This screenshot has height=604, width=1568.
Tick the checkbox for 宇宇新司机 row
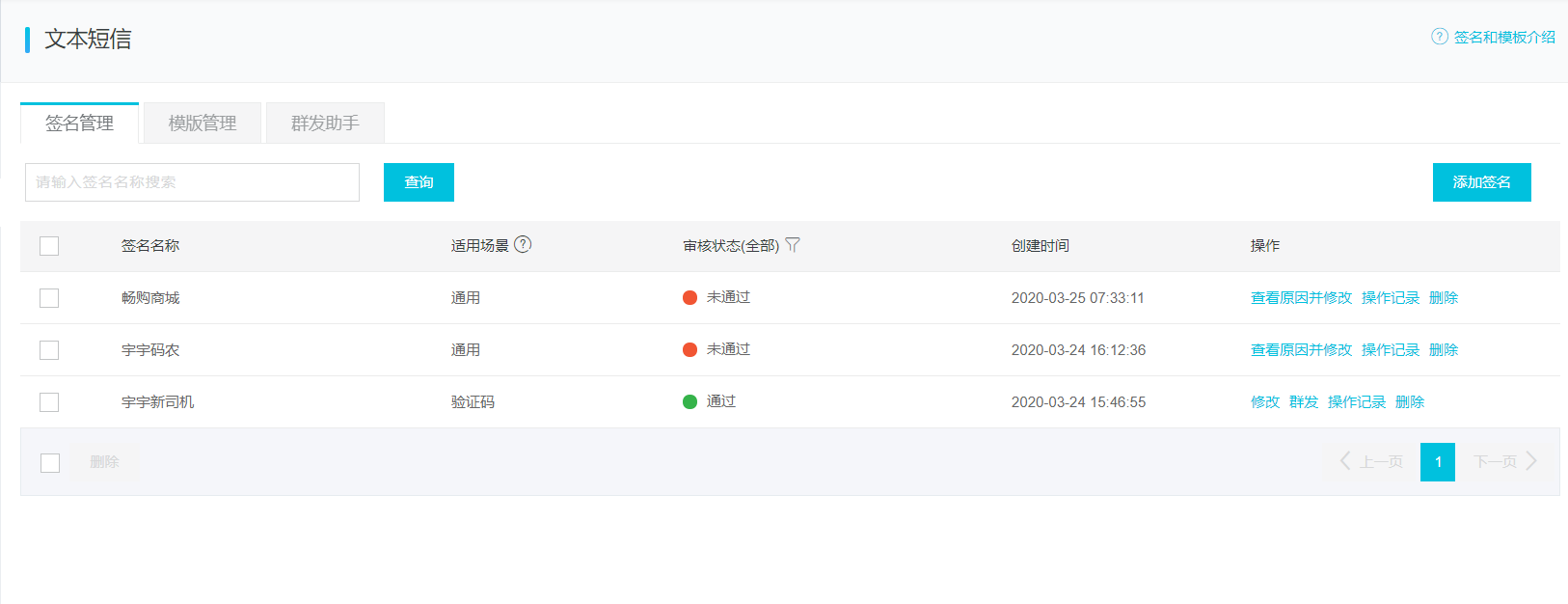coord(49,402)
